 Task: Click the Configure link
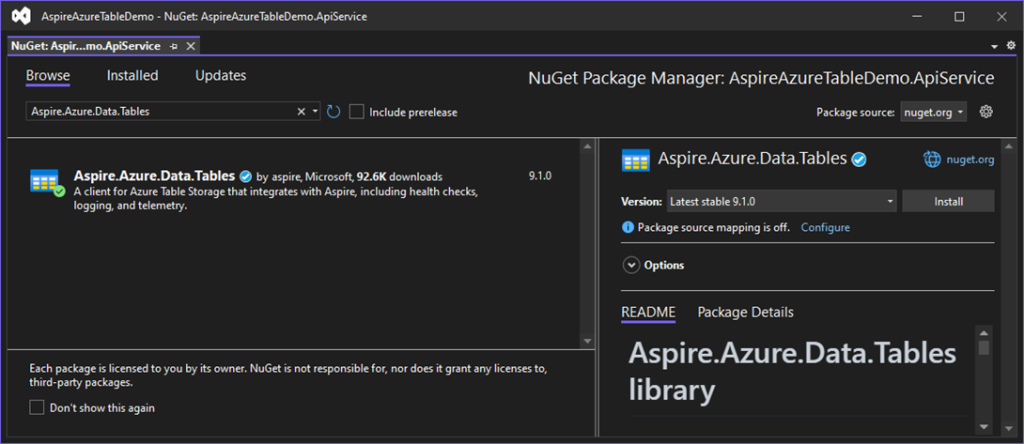(x=825, y=227)
